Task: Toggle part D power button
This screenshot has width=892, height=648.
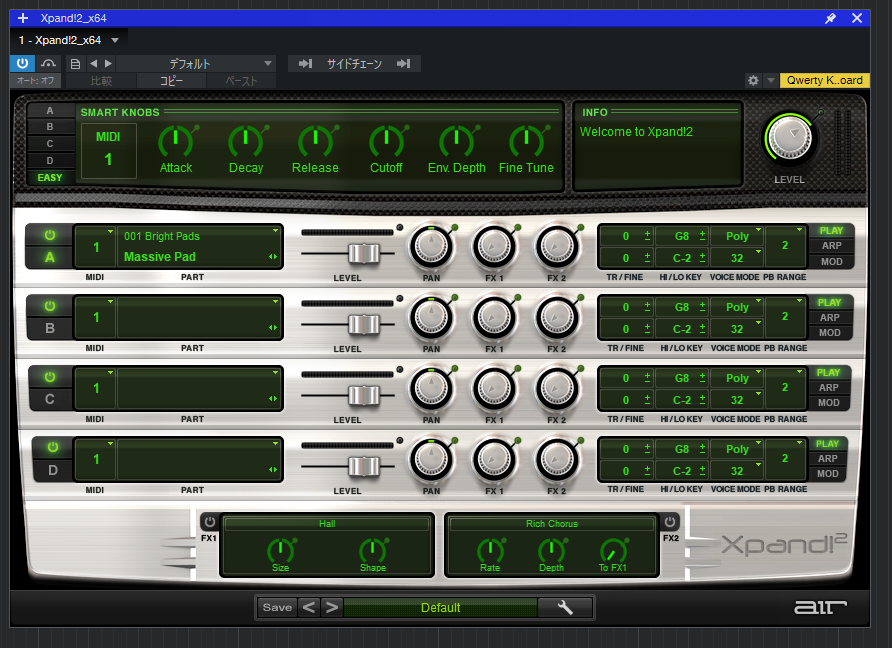Action: click(53, 447)
